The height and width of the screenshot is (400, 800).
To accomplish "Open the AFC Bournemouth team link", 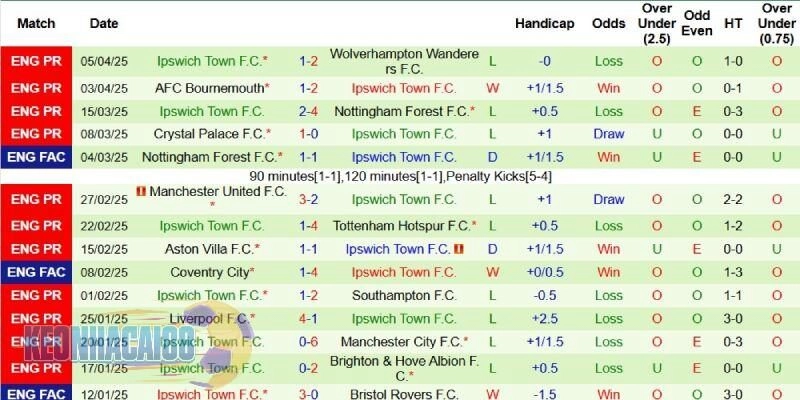I will point(210,88).
